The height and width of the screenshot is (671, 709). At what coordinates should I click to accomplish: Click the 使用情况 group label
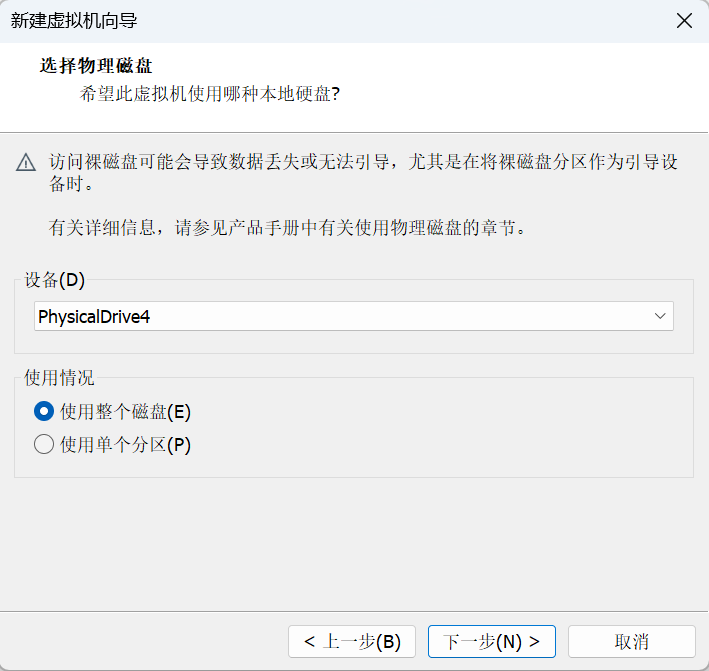click(x=59, y=378)
